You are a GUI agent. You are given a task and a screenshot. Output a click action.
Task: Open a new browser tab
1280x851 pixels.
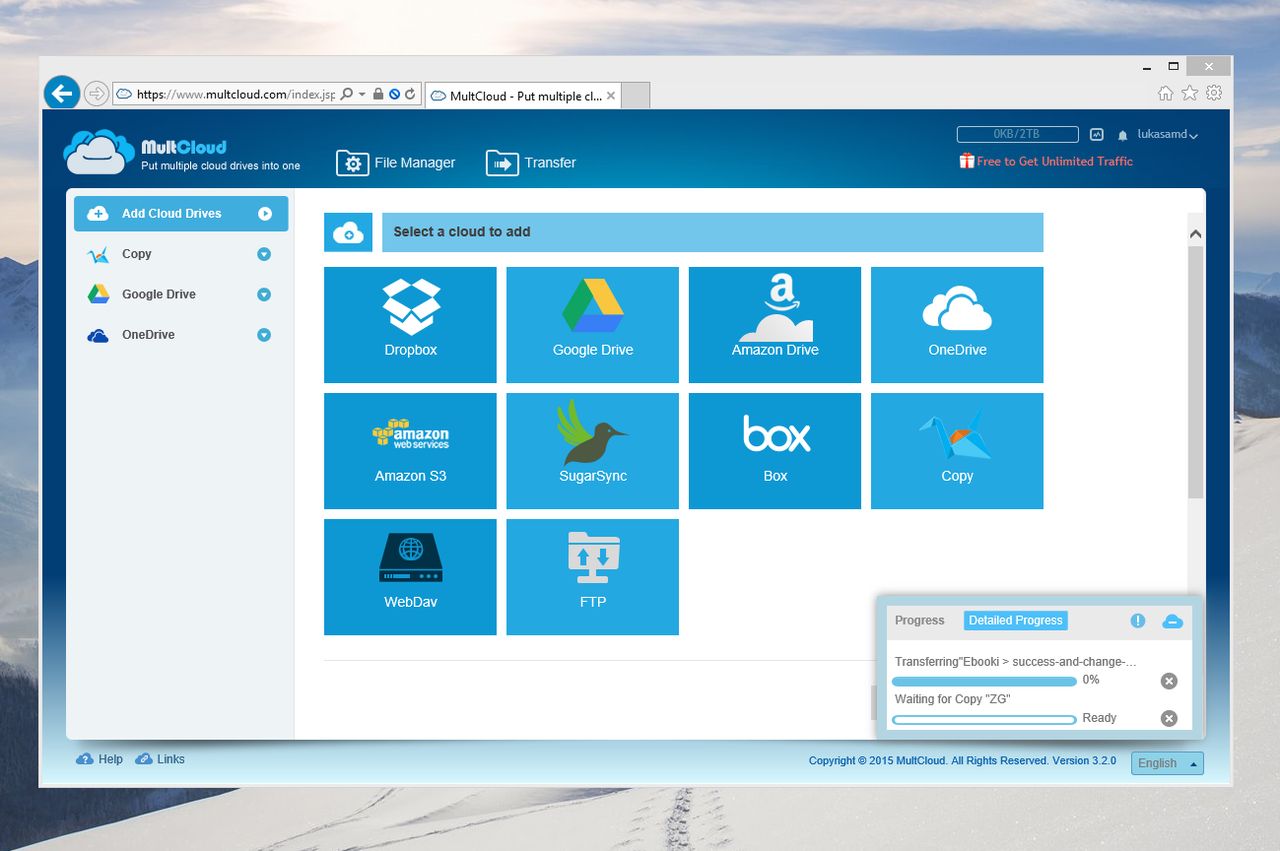tap(637, 96)
